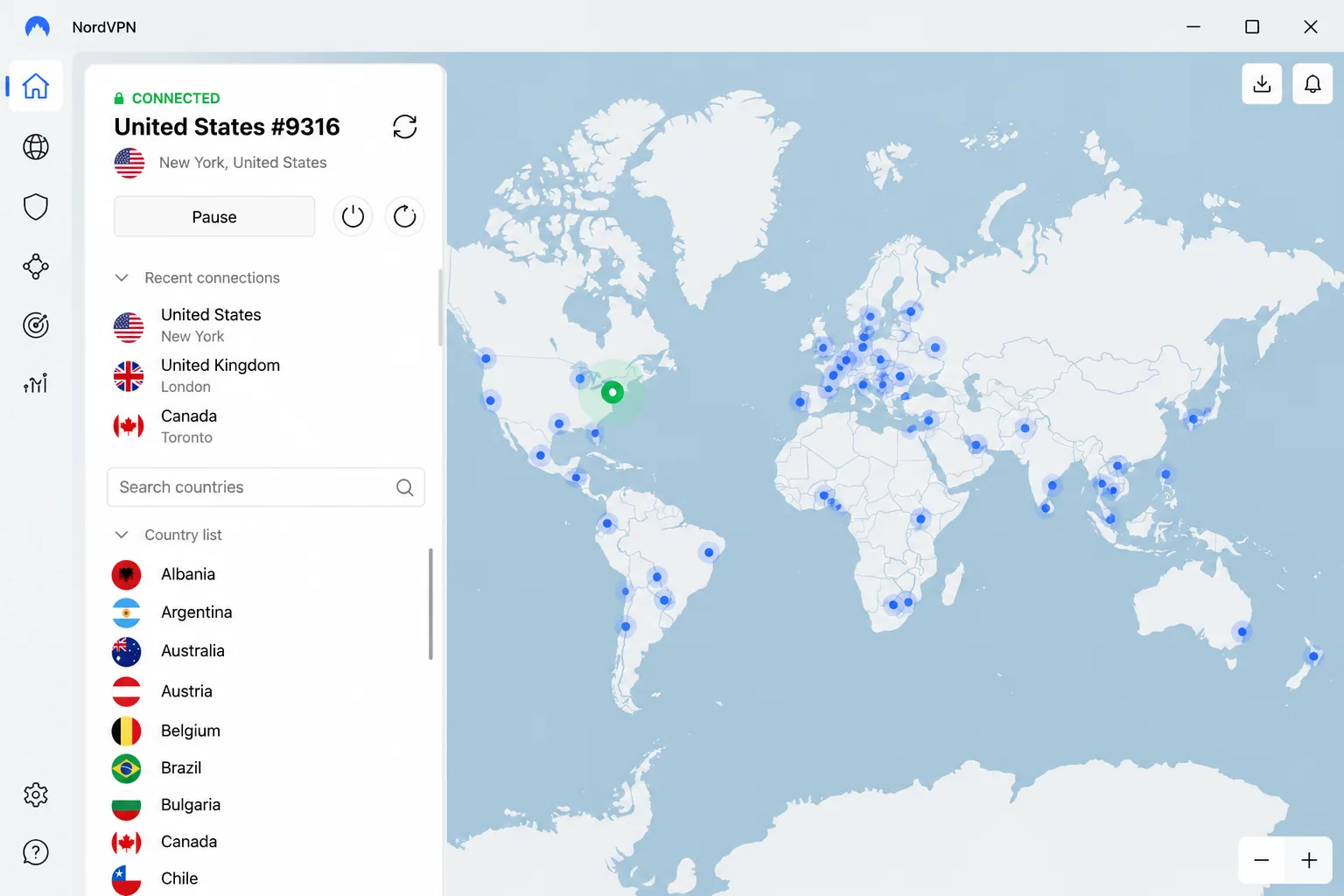1344x896 pixels.
Task: Zoom in the map with plus button
Action: click(x=1309, y=860)
